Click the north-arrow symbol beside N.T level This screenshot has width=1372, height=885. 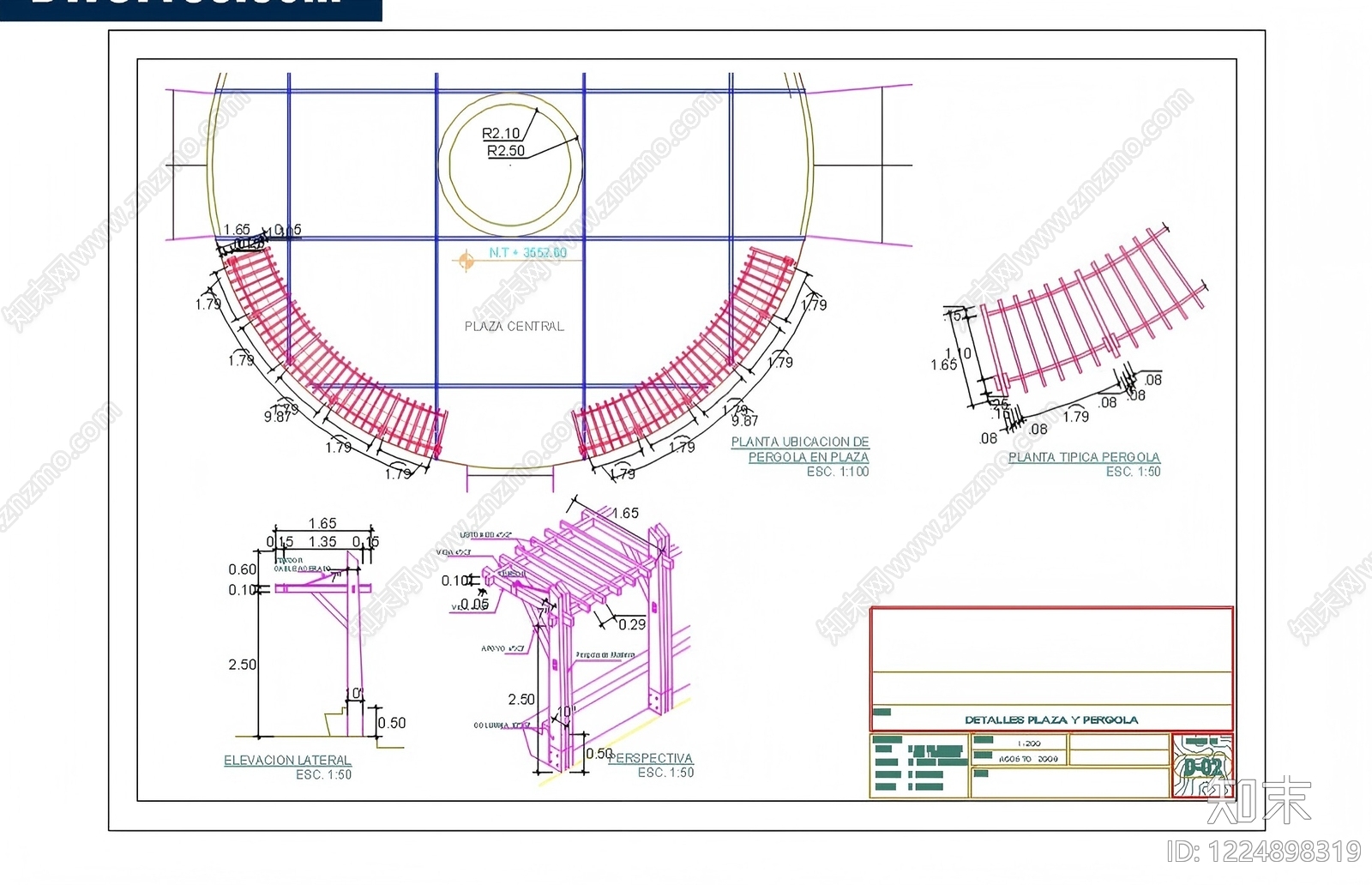click(x=466, y=260)
